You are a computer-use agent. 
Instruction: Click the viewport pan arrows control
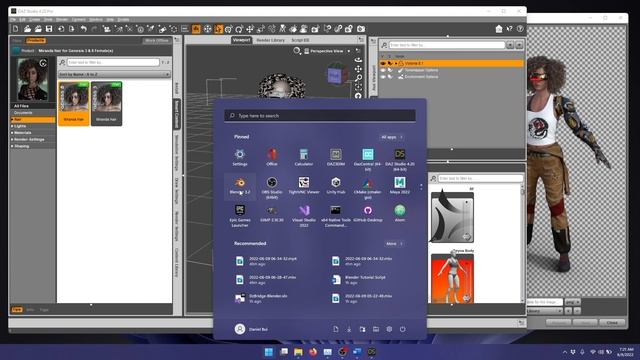click(x=358, y=69)
